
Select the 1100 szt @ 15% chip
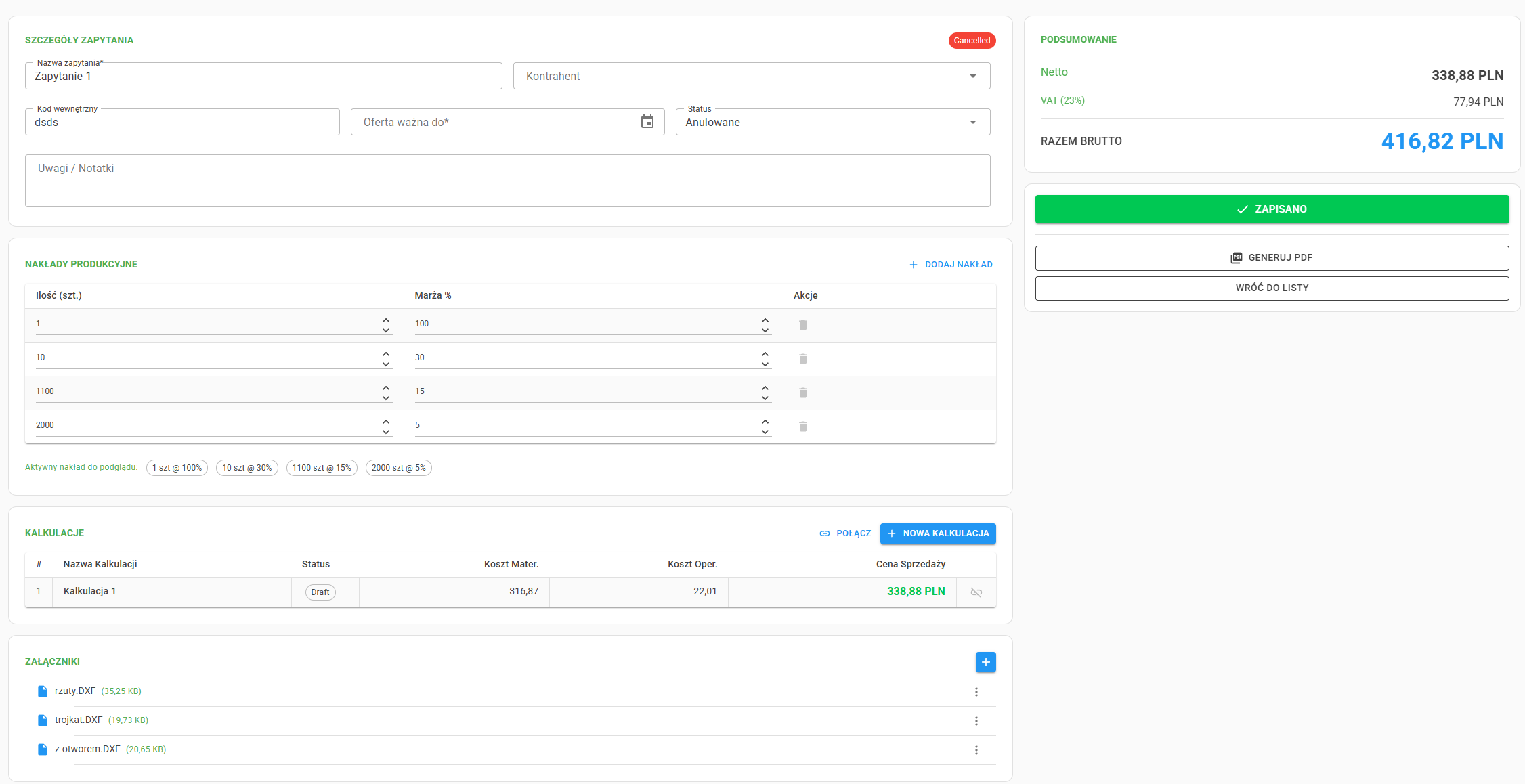coord(322,468)
